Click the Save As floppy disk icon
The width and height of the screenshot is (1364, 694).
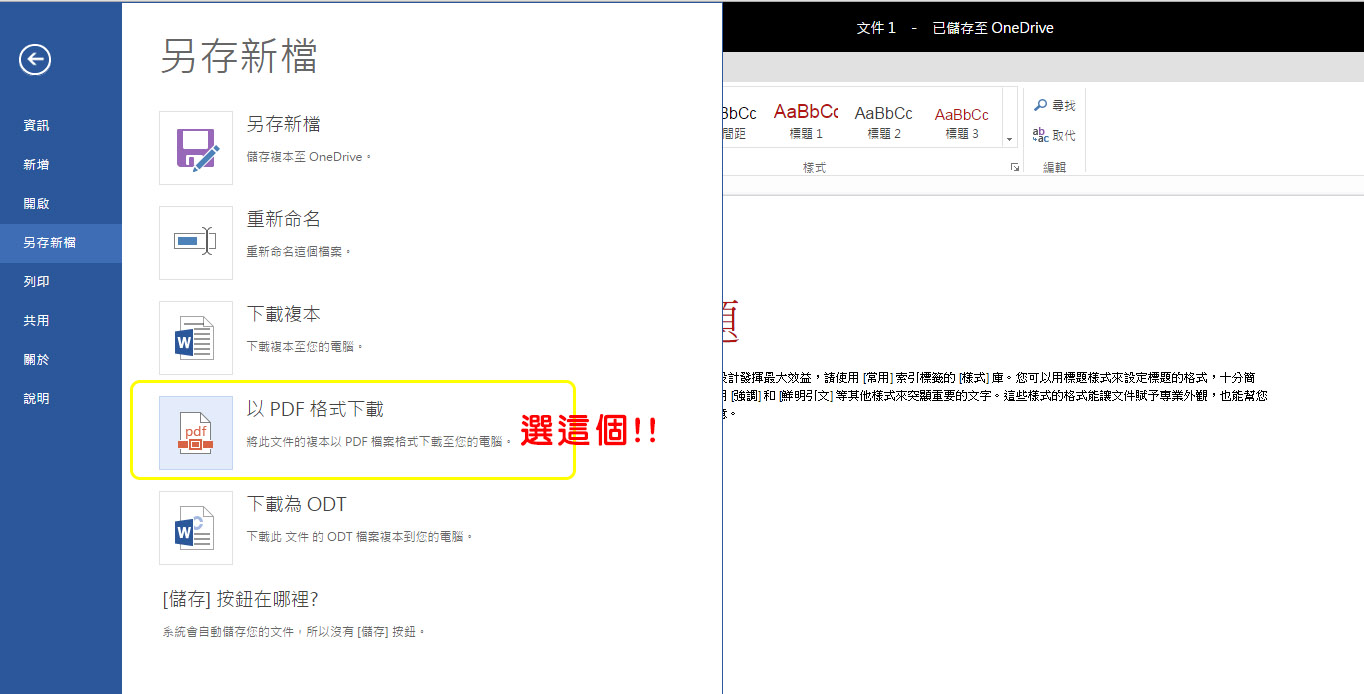196,148
